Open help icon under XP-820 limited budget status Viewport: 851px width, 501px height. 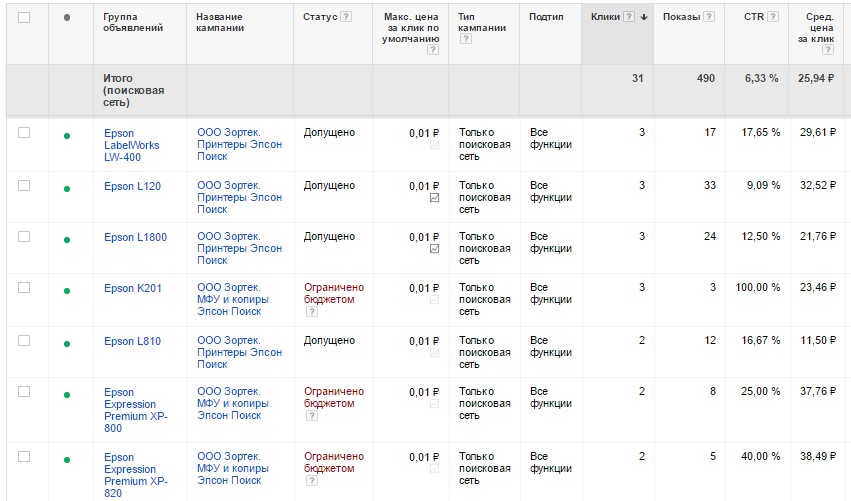point(312,481)
